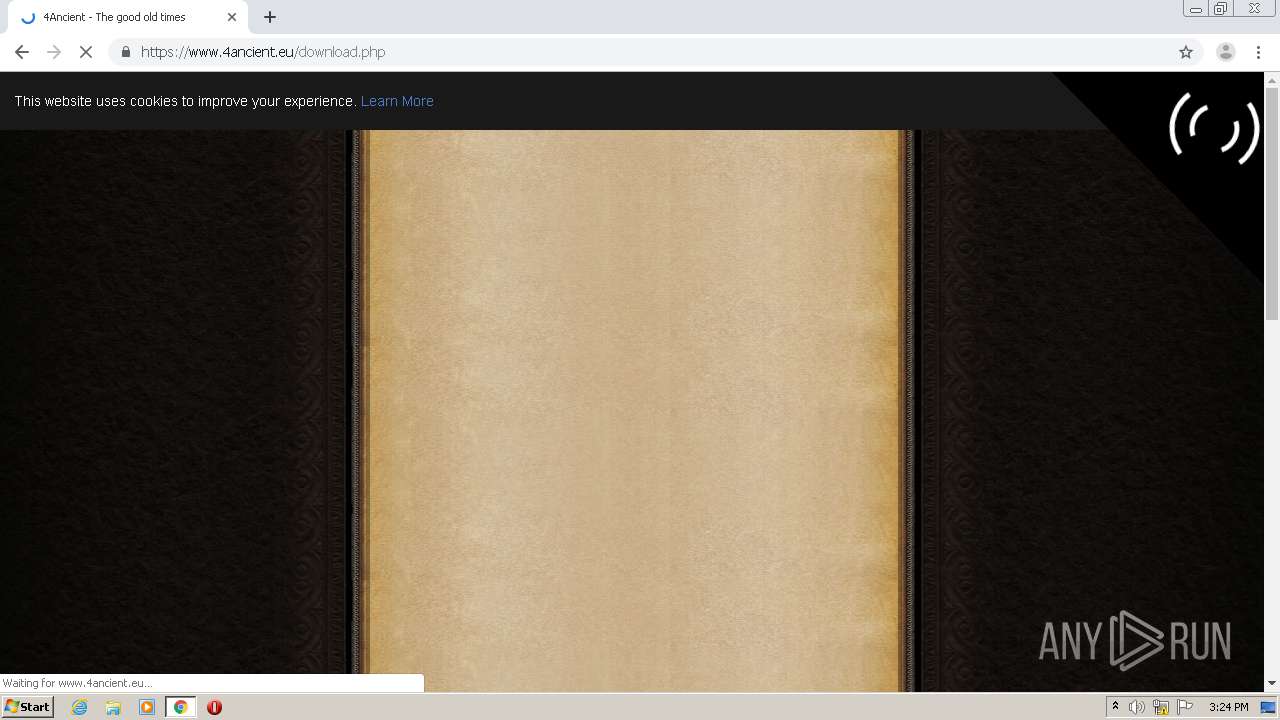Image resolution: width=1280 pixels, height=720 pixels.
Task: Click the forward navigation arrow
Action: (x=54, y=52)
